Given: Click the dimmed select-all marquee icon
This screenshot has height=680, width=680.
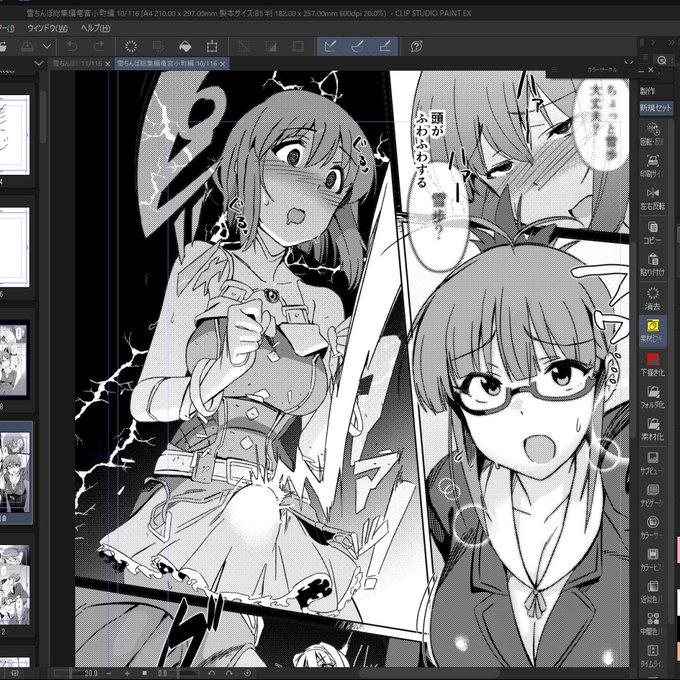Looking at the screenshot, I should [x=244, y=46].
